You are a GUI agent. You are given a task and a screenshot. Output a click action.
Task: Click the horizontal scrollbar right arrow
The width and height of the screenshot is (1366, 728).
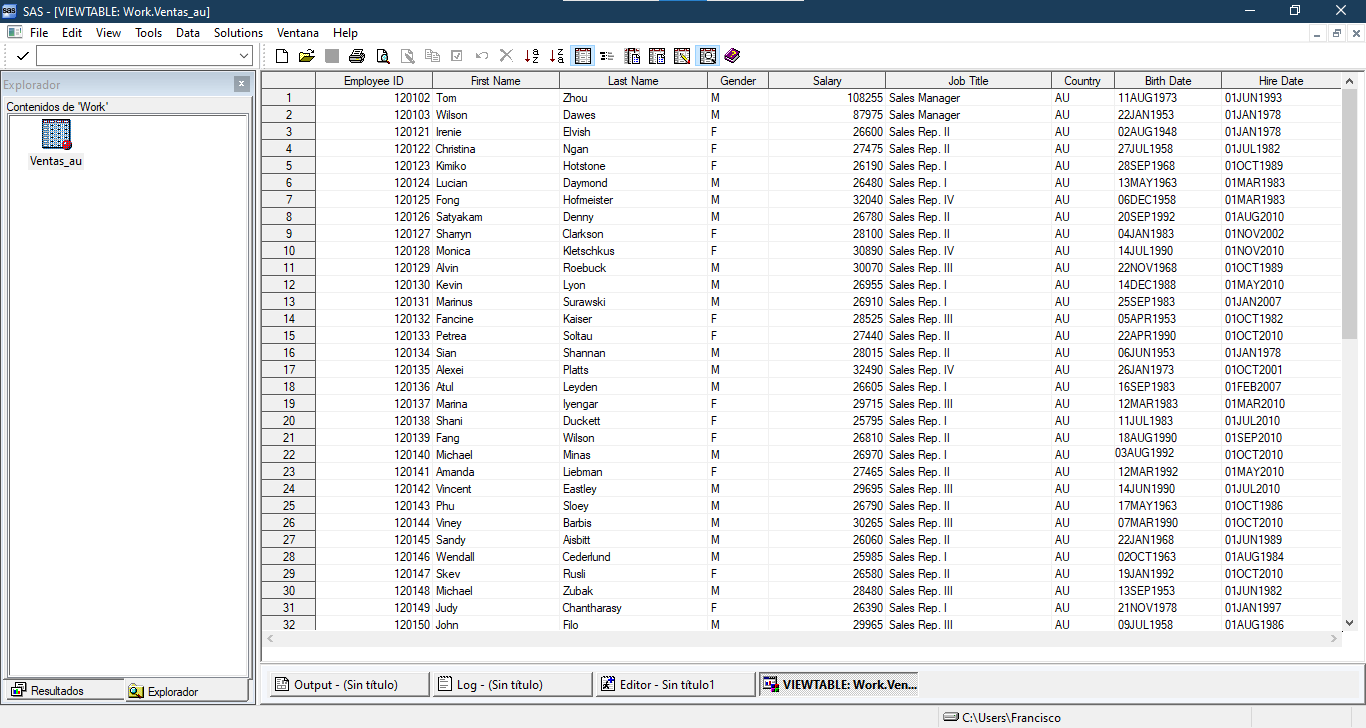(x=1334, y=638)
